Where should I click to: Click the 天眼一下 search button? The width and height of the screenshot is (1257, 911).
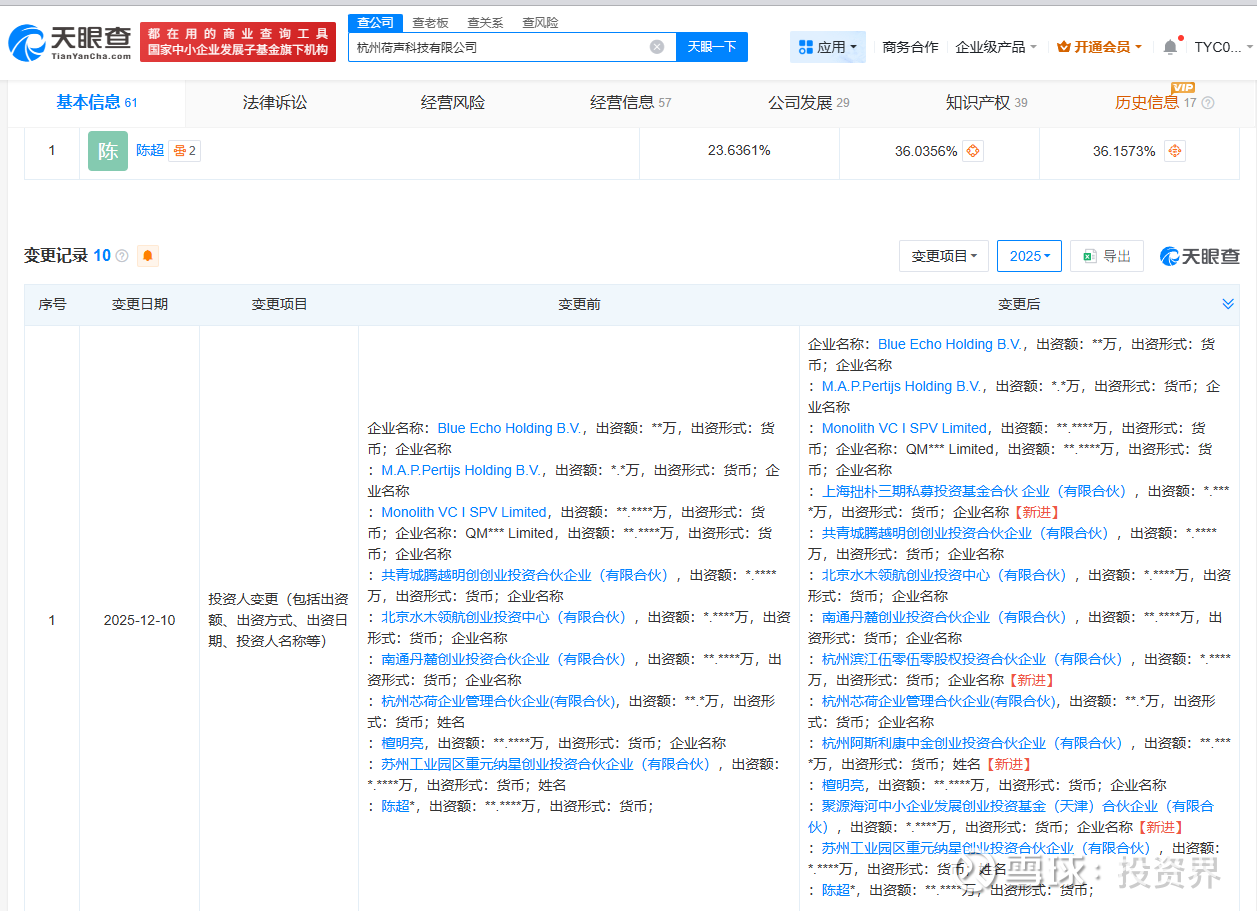click(712, 47)
